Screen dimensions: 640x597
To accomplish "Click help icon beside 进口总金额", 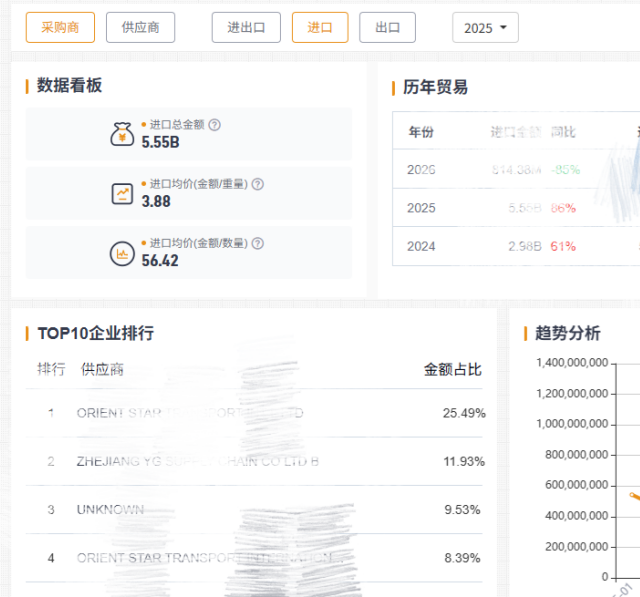I will [215, 125].
